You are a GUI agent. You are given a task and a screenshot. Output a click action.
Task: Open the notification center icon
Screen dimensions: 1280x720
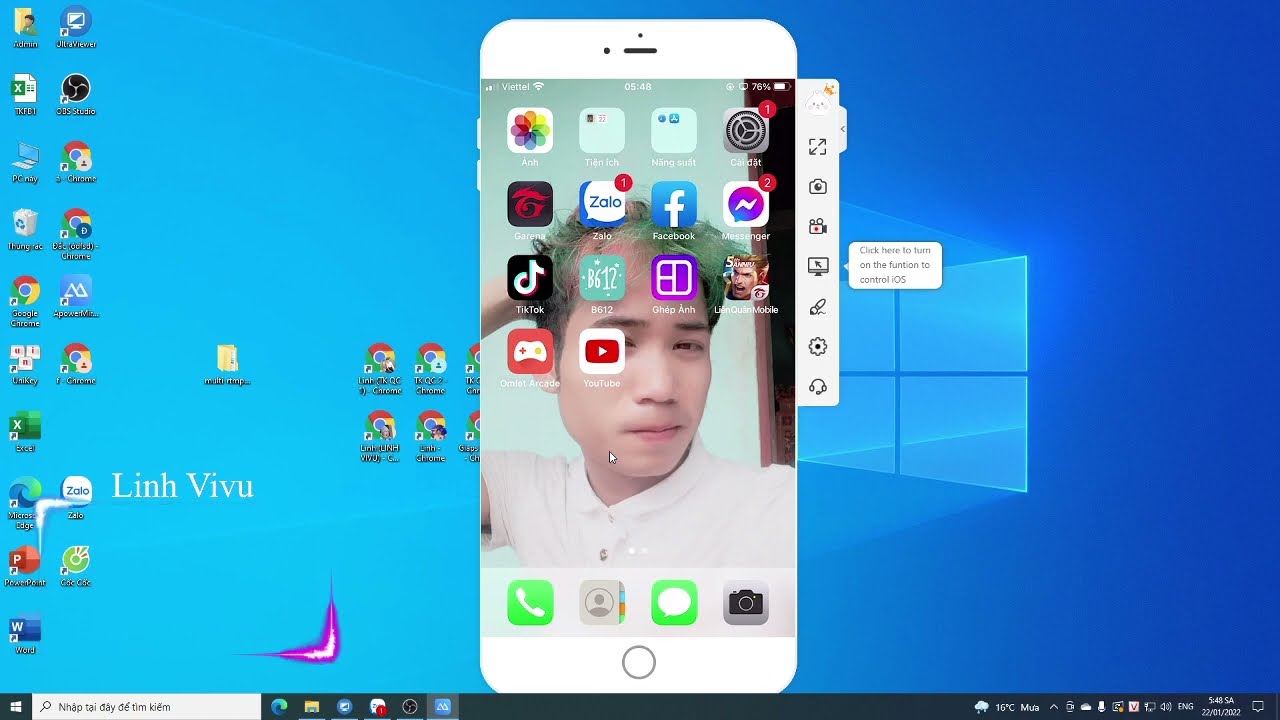click(1258, 707)
